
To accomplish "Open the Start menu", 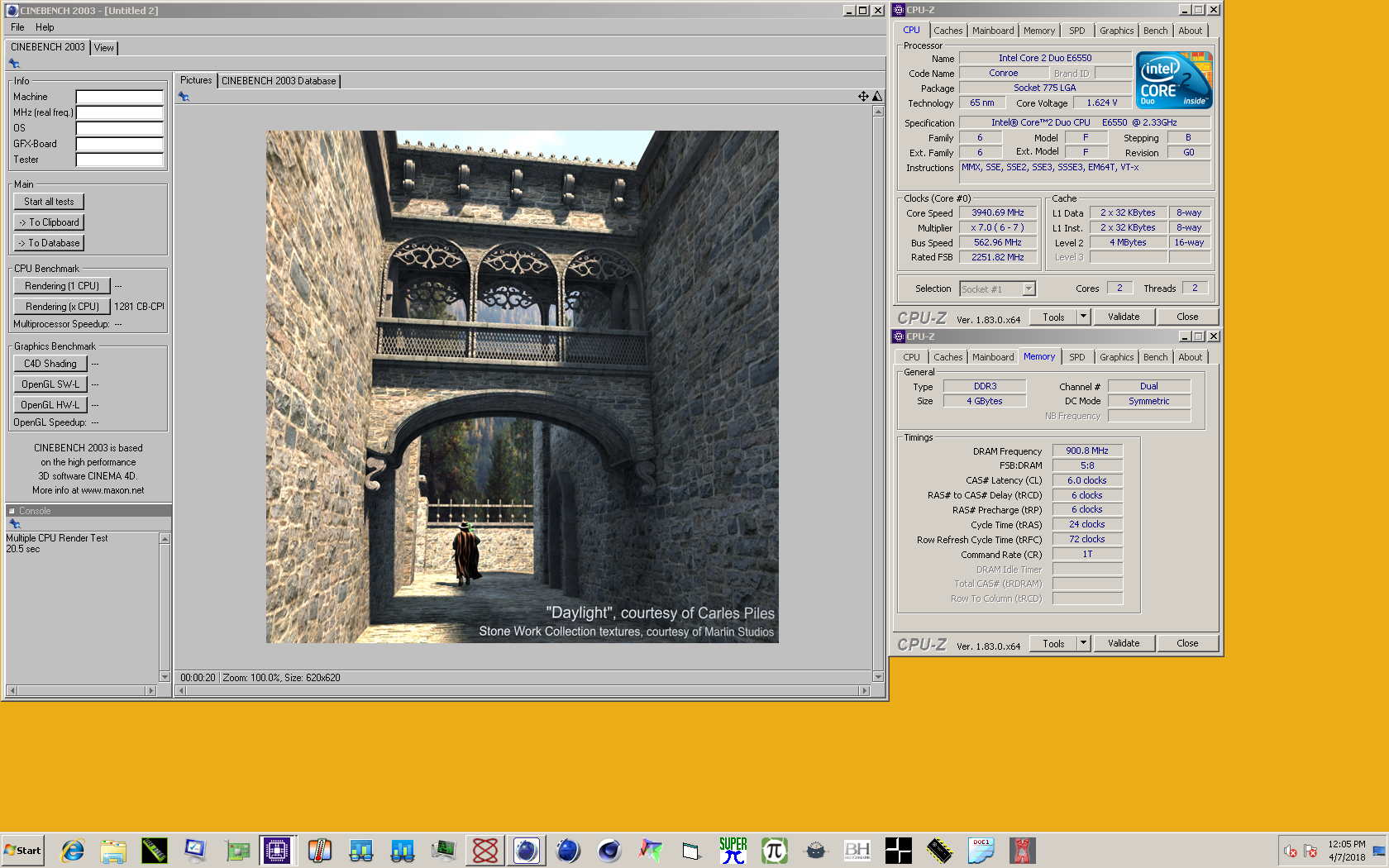I will coord(22,850).
